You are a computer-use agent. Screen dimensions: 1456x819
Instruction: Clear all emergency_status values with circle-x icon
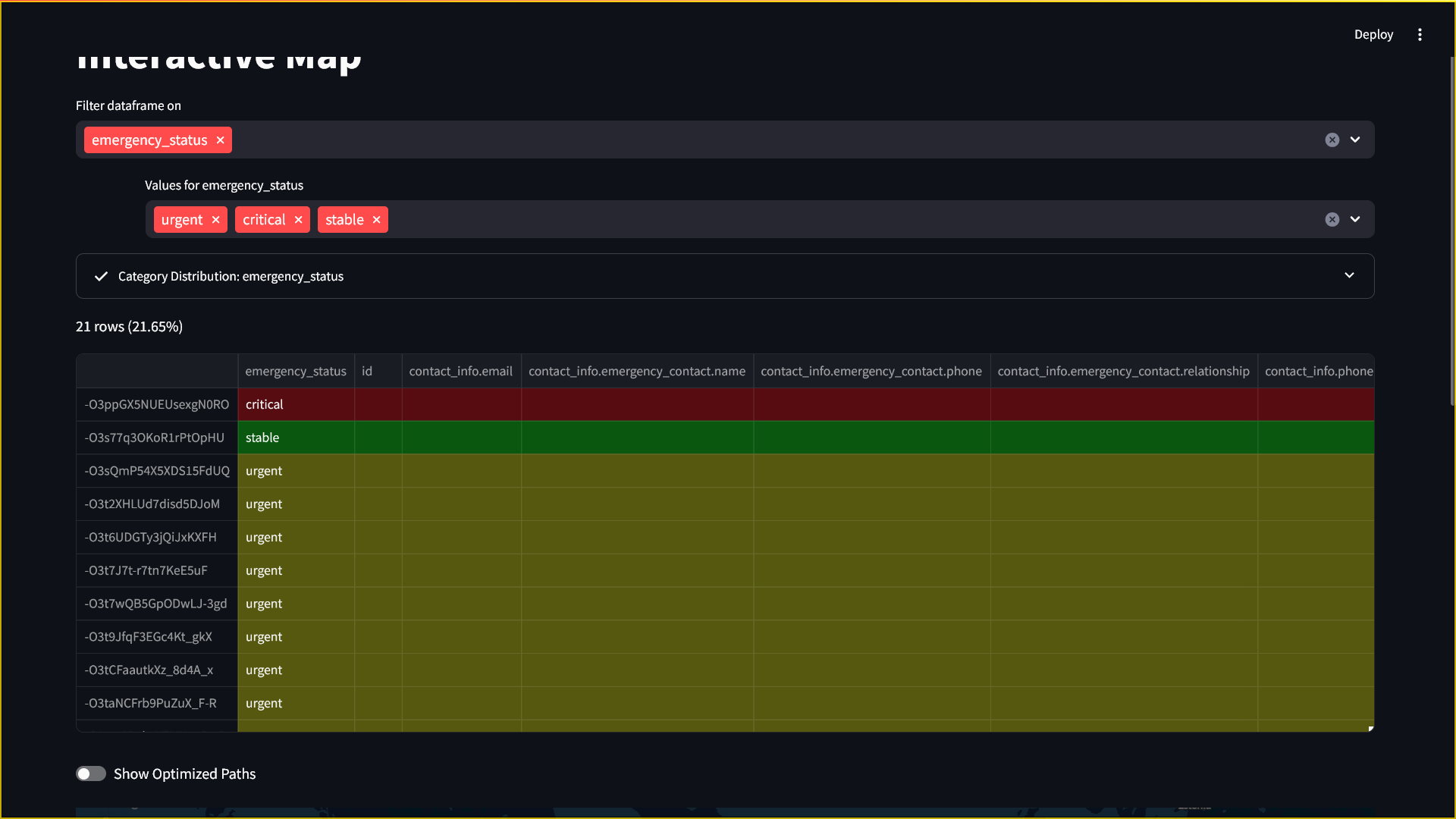(1332, 220)
